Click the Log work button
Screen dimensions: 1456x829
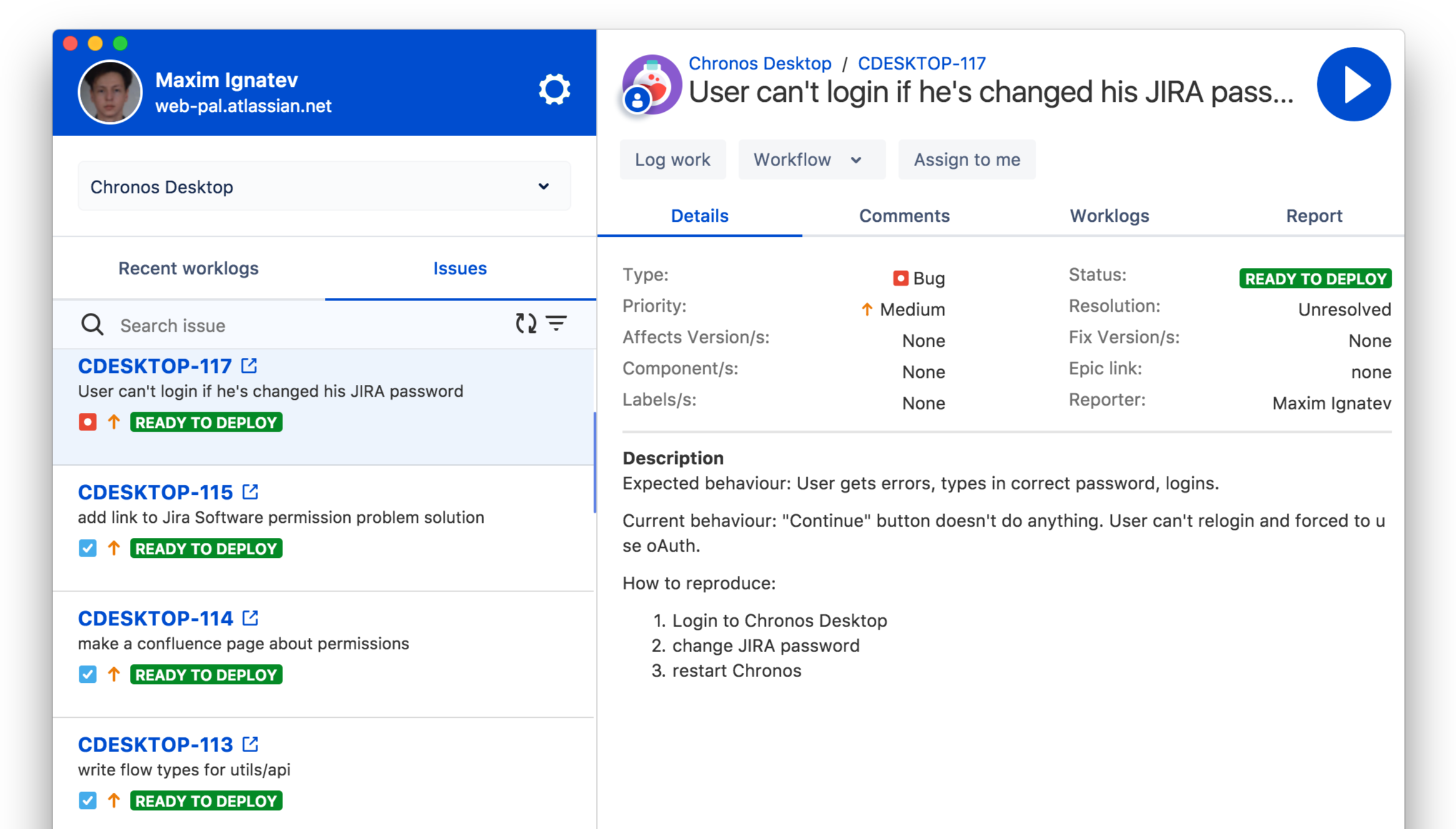[x=672, y=160]
